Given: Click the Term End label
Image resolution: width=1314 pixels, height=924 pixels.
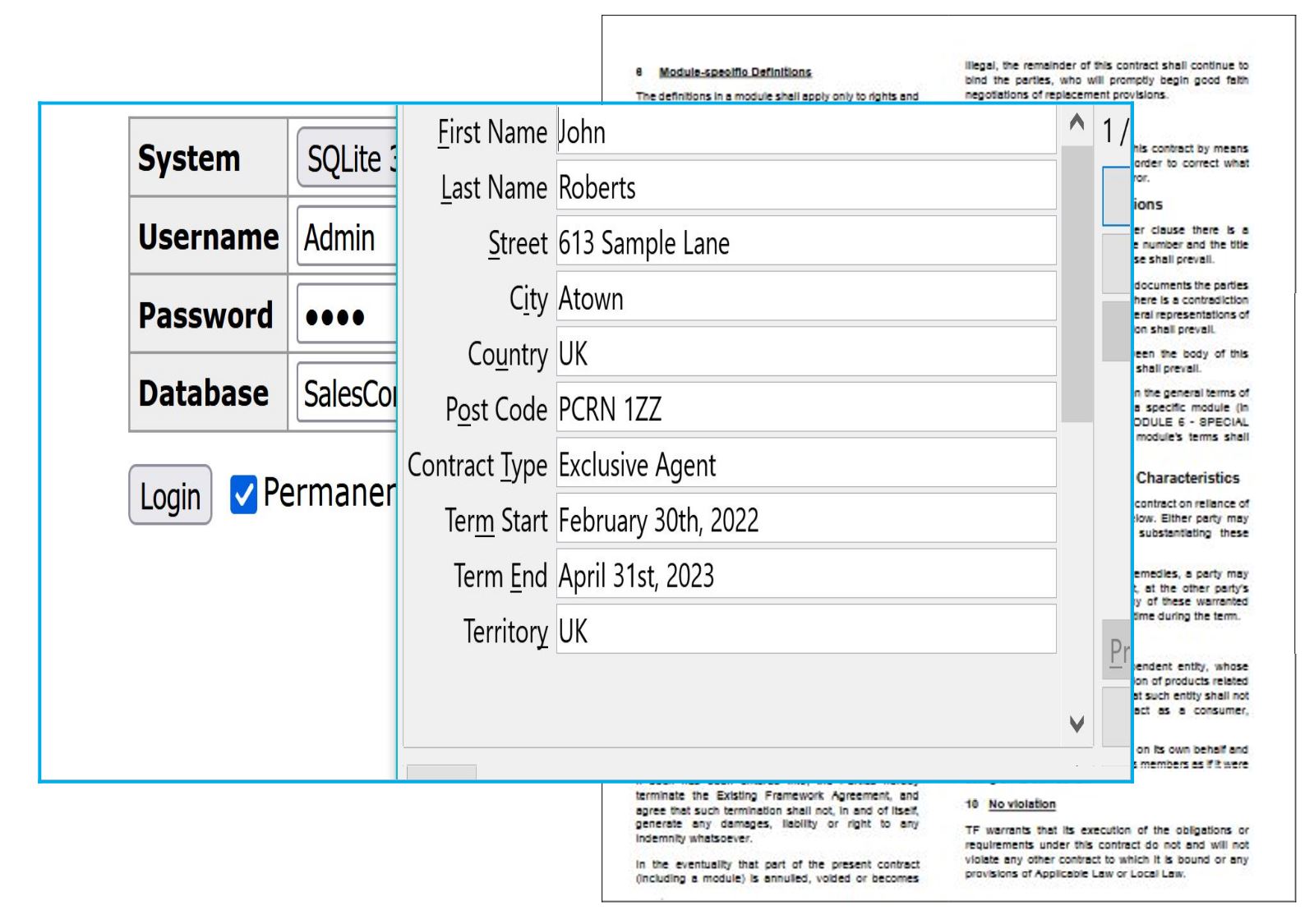Looking at the screenshot, I should (x=500, y=576).
